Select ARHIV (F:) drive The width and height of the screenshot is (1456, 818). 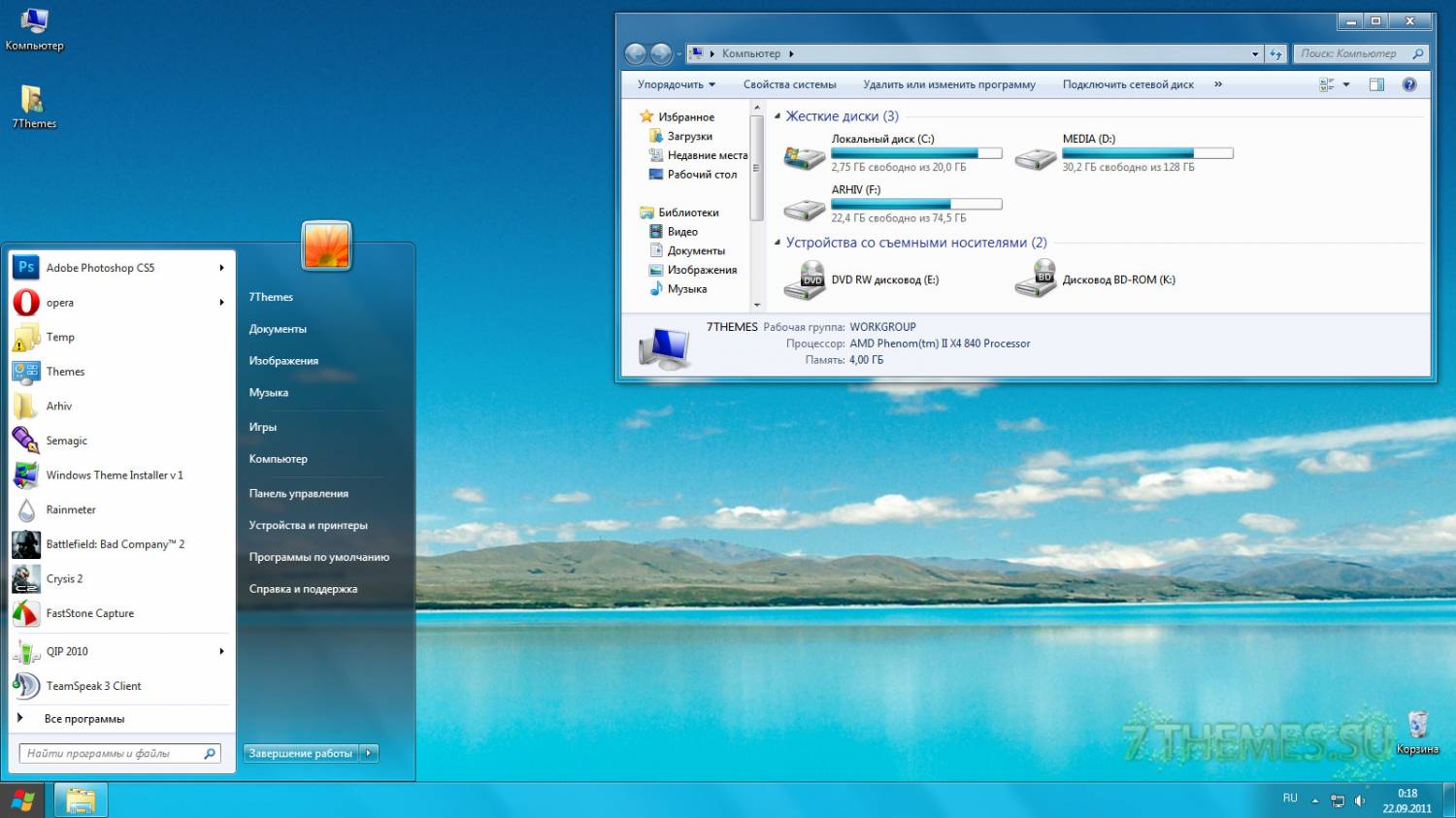click(x=893, y=204)
